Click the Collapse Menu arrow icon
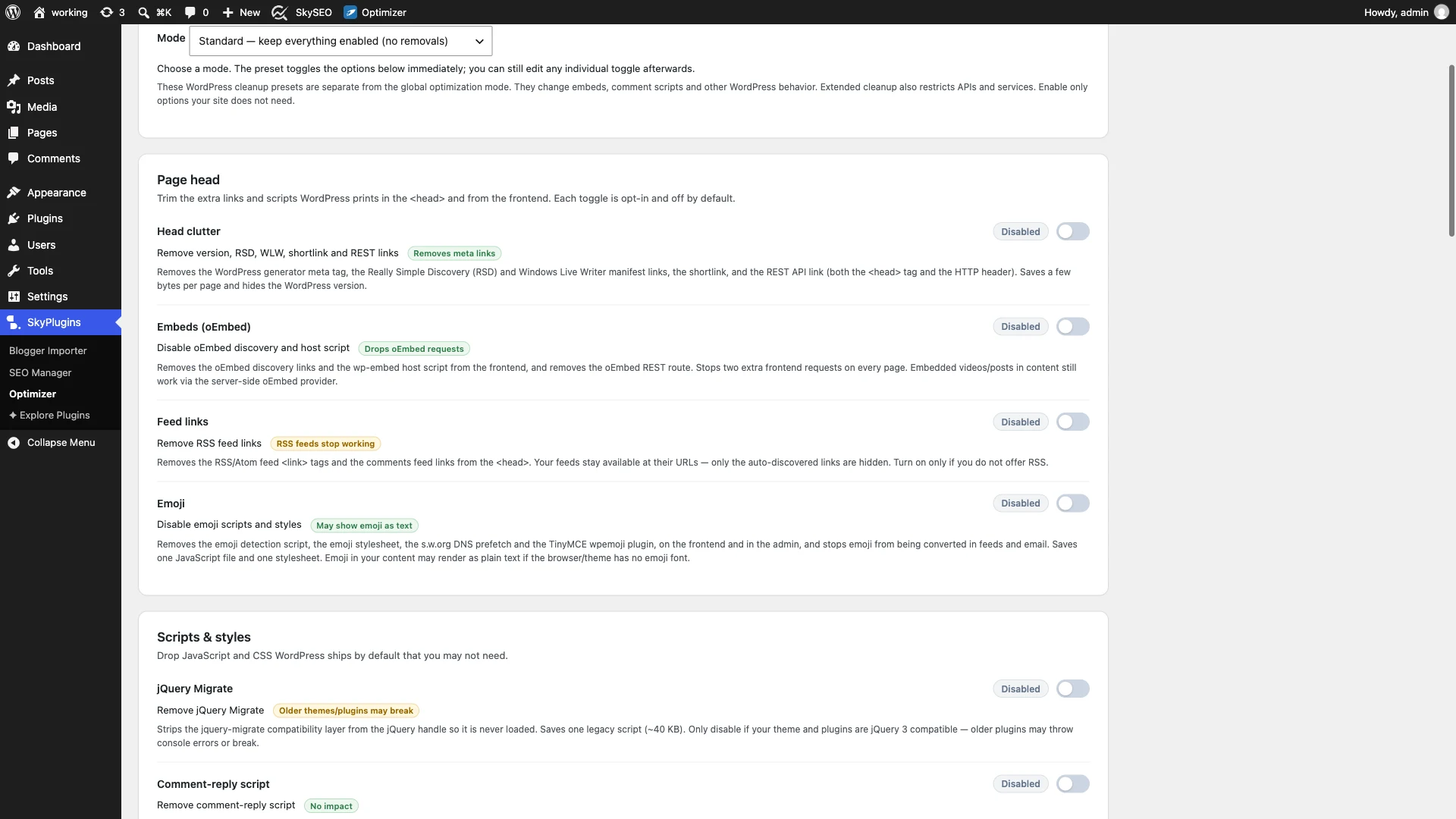Viewport: 1456px width, 819px height. click(14, 443)
